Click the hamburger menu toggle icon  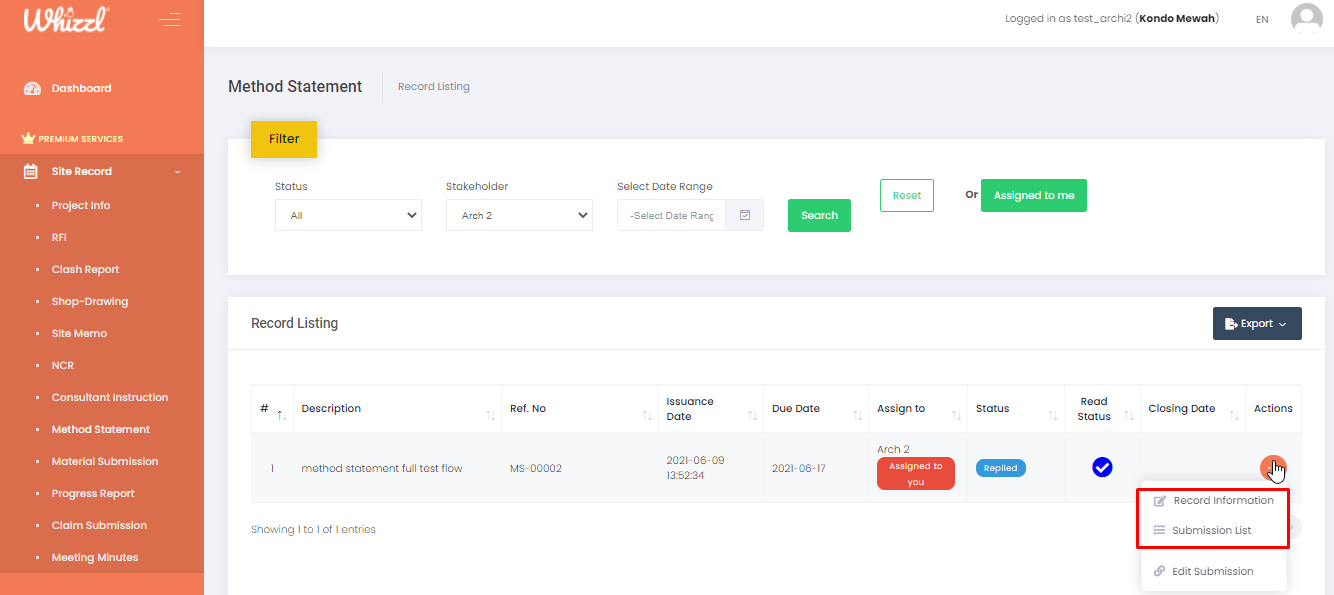169,20
